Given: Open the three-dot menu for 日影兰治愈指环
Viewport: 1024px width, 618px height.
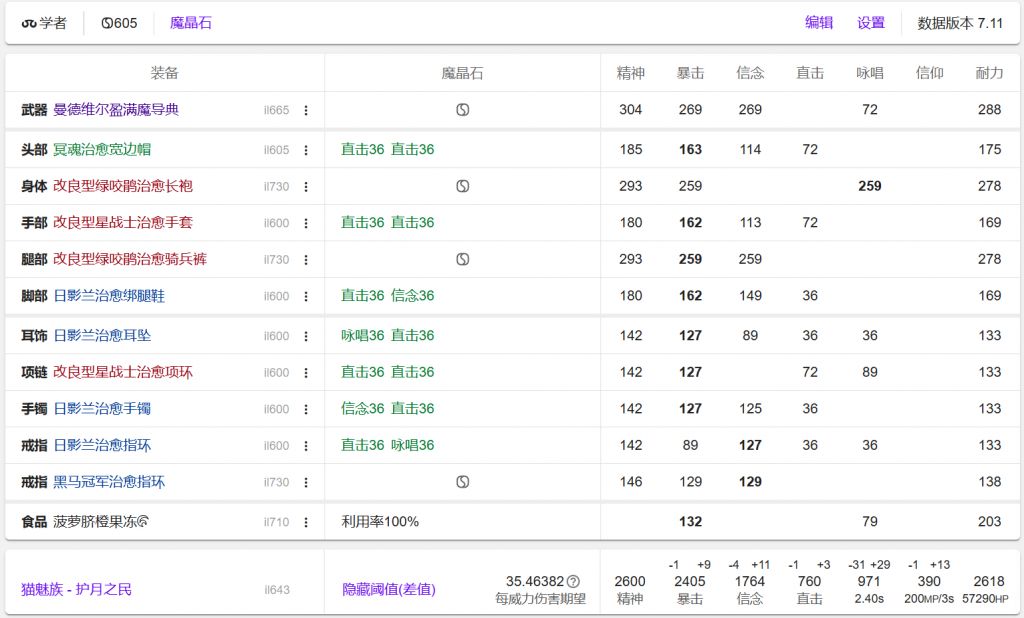Looking at the screenshot, I should tap(307, 445).
